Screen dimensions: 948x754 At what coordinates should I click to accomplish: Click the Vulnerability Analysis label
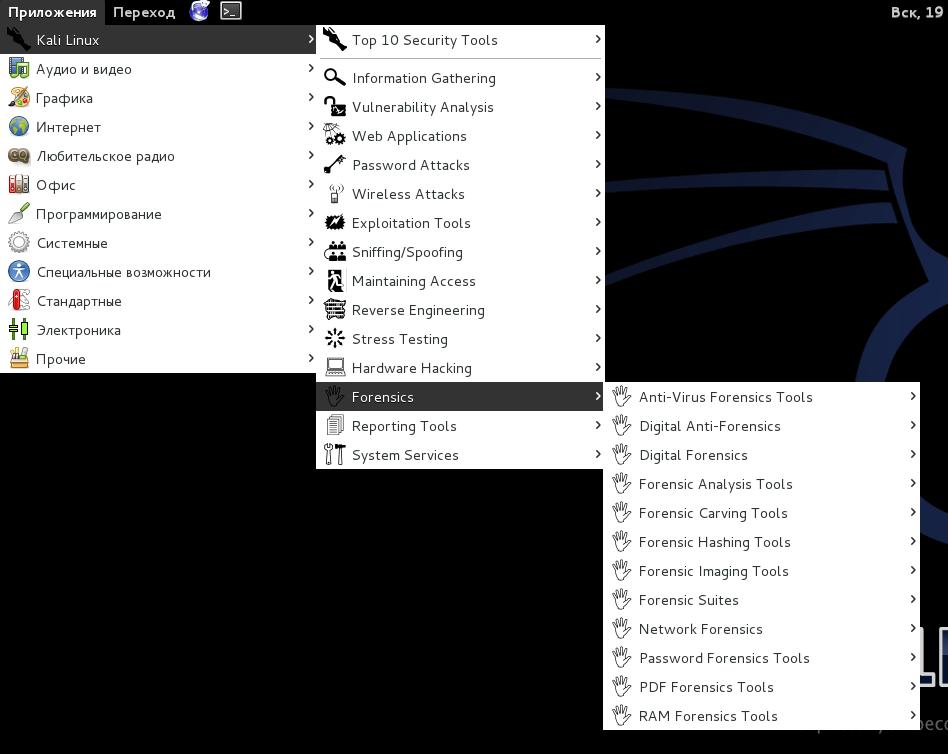(423, 107)
